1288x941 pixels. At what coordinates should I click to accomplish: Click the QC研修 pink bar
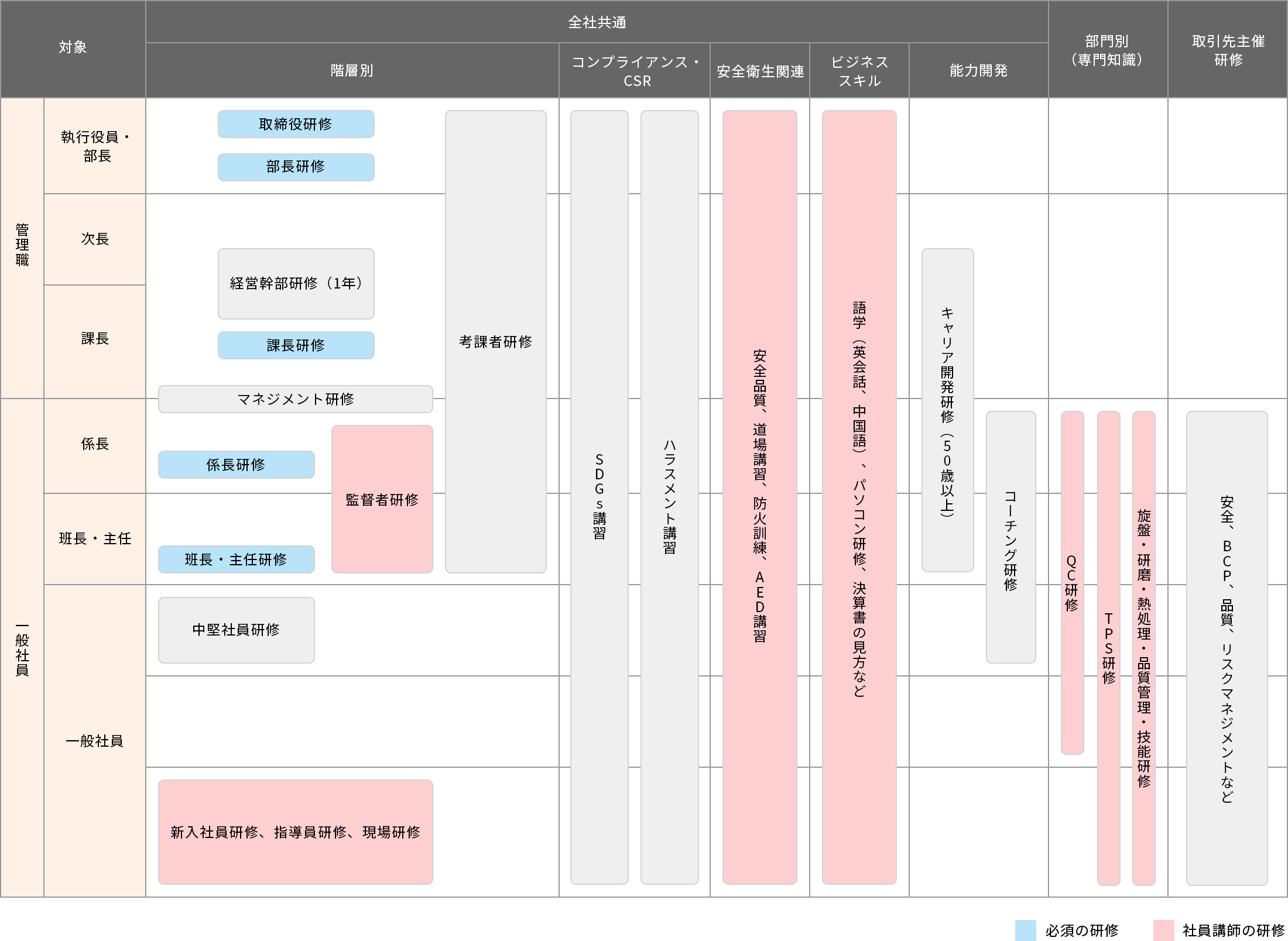[1072, 582]
